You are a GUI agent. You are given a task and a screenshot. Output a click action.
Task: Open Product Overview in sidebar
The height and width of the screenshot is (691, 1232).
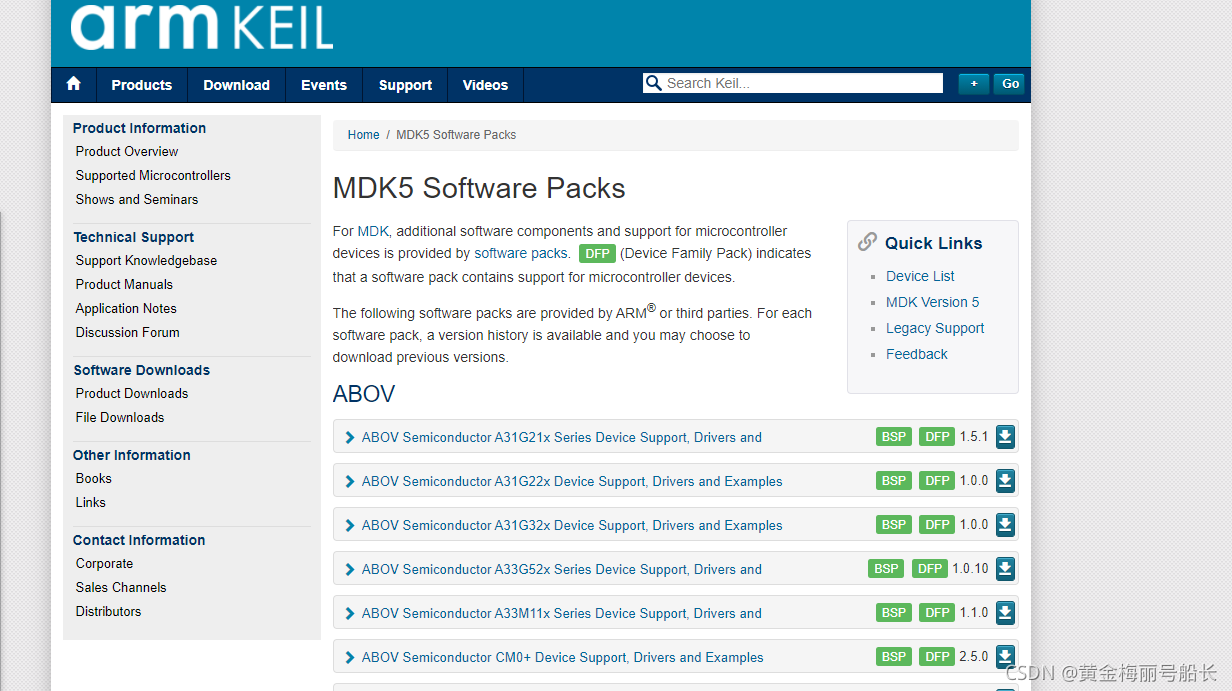point(127,151)
